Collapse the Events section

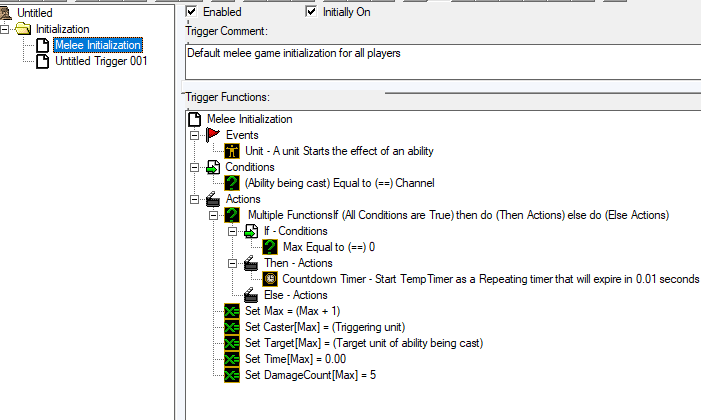tap(194, 135)
